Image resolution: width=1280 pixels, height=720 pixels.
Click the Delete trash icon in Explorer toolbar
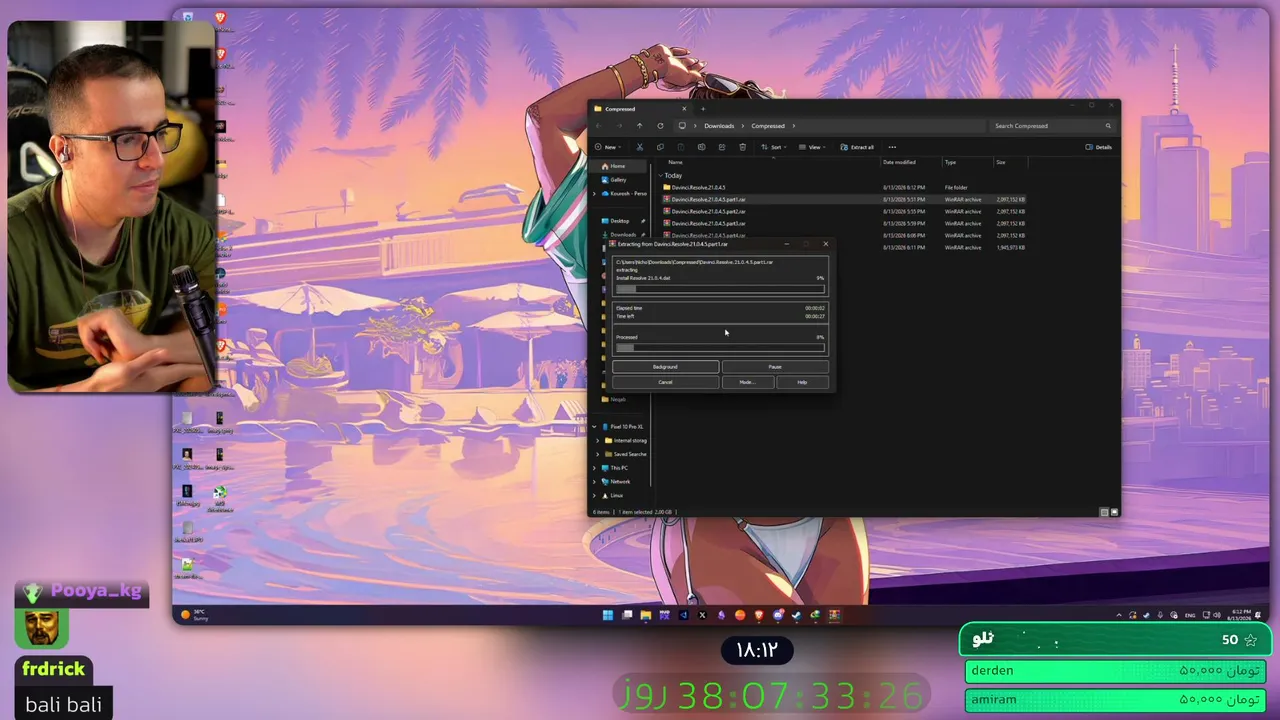(742, 147)
